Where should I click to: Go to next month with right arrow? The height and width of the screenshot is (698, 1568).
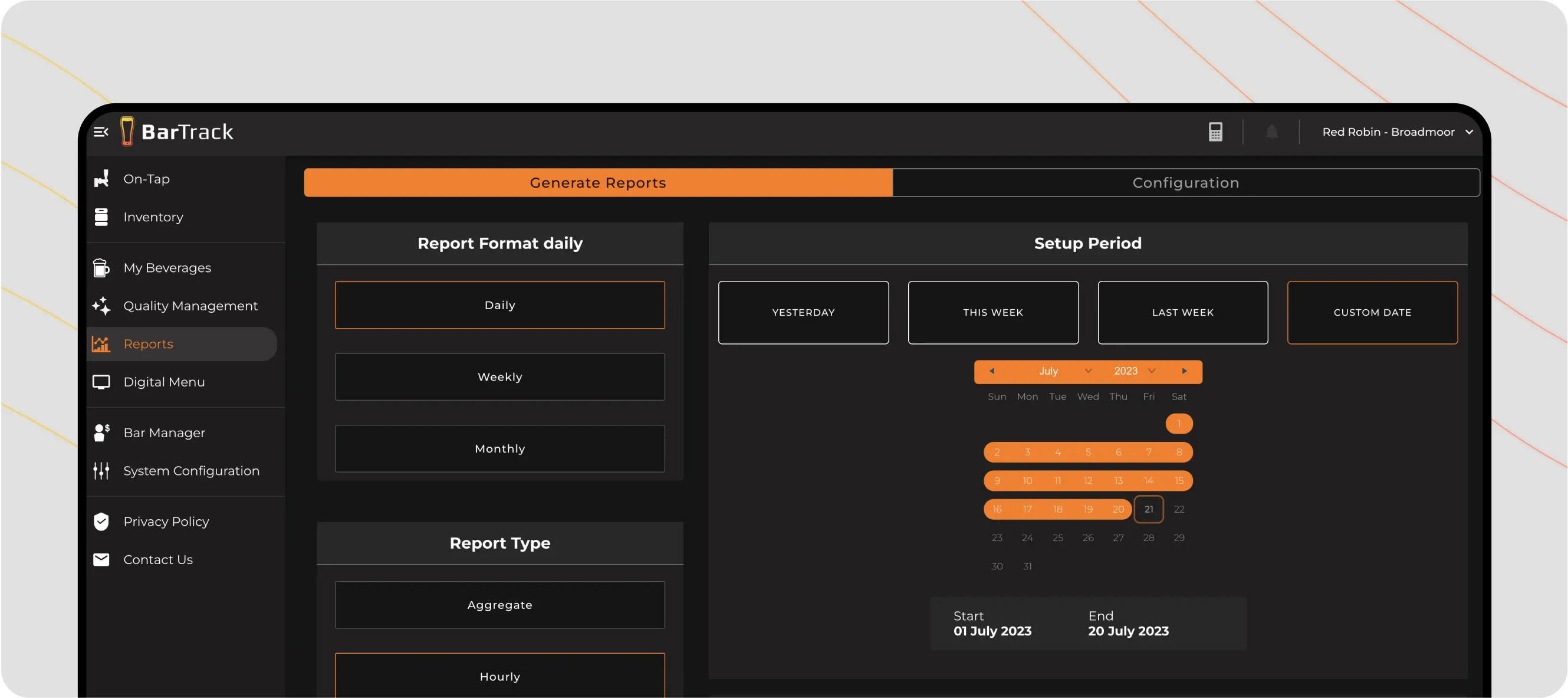1184,371
